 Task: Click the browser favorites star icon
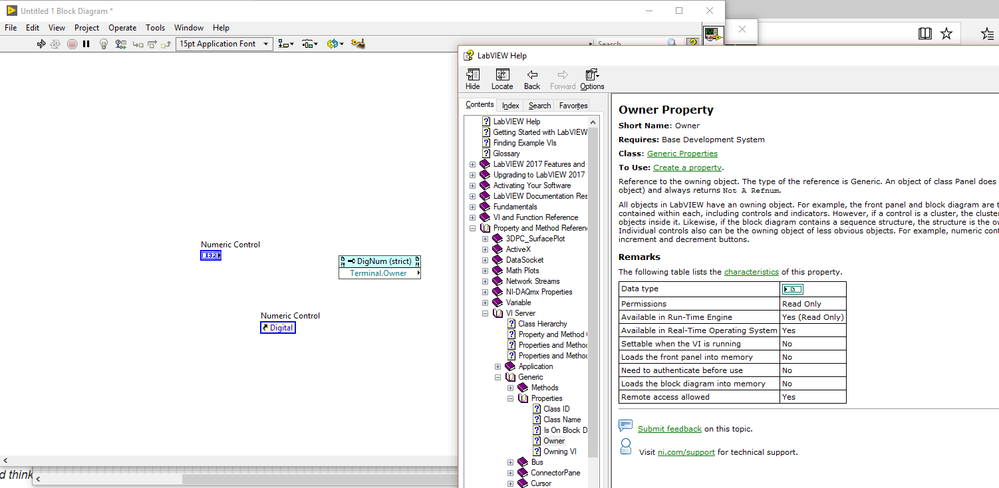[x=946, y=34]
